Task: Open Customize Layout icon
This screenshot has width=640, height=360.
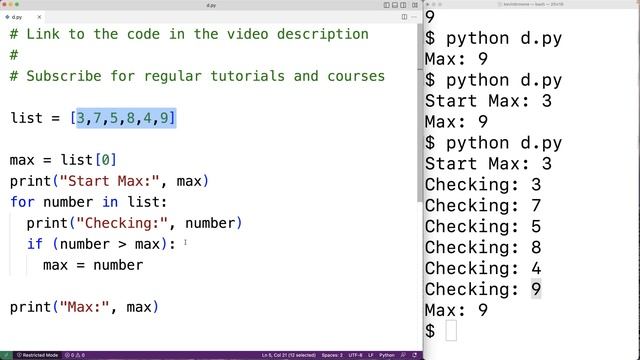Action: tap(415, 5)
